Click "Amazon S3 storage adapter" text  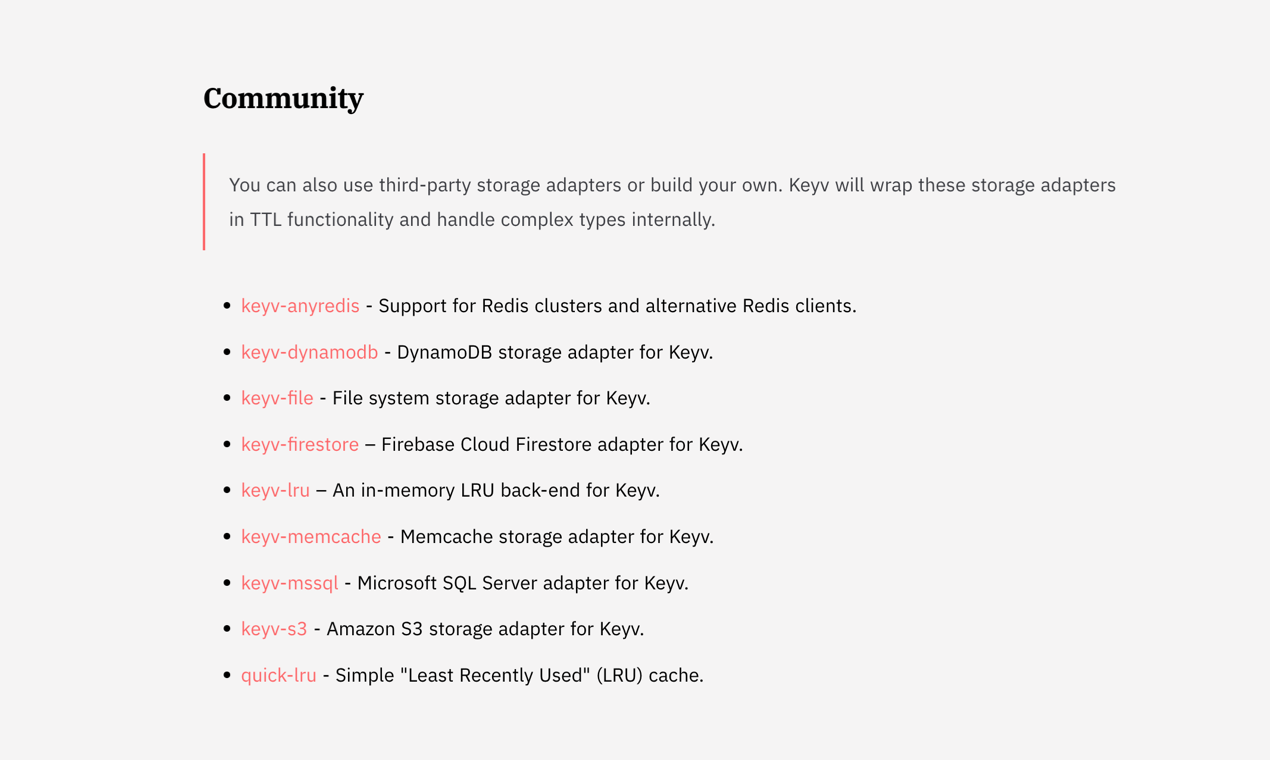(485, 629)
